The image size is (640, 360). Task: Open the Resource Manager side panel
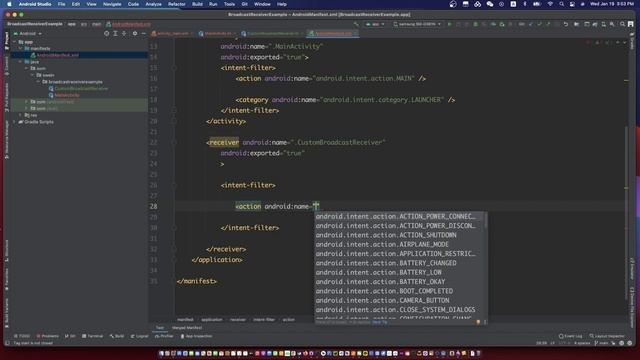[7, 140]
